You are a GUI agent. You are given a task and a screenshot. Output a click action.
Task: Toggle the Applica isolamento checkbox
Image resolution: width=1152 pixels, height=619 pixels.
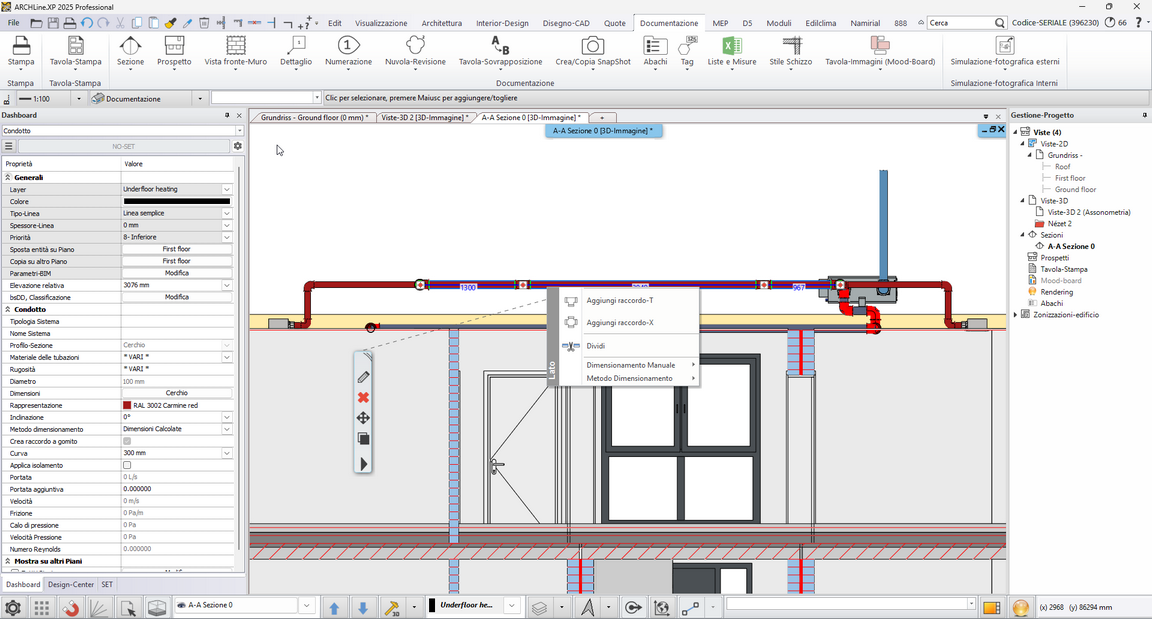point(127,465)
